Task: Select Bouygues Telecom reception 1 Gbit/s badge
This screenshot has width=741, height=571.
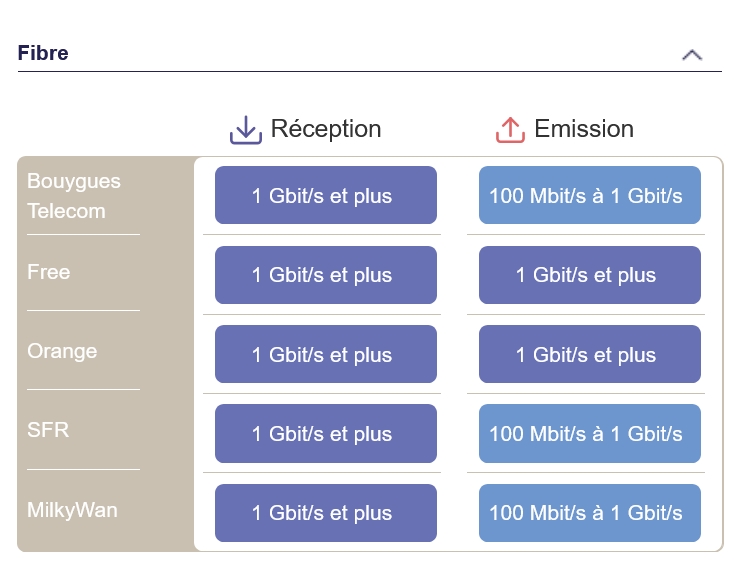Action: coord(326,195)
